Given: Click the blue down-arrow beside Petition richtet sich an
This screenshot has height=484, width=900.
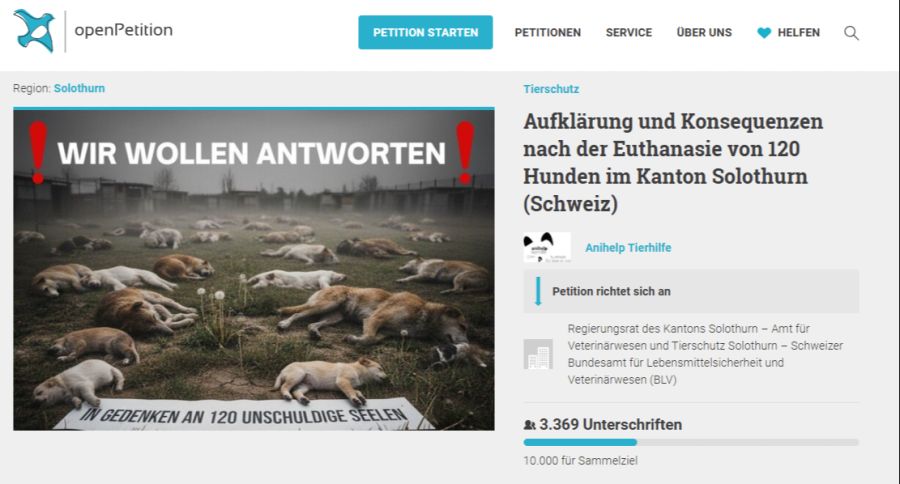Looking at the screenshot, I should click(x=538, y=291).
